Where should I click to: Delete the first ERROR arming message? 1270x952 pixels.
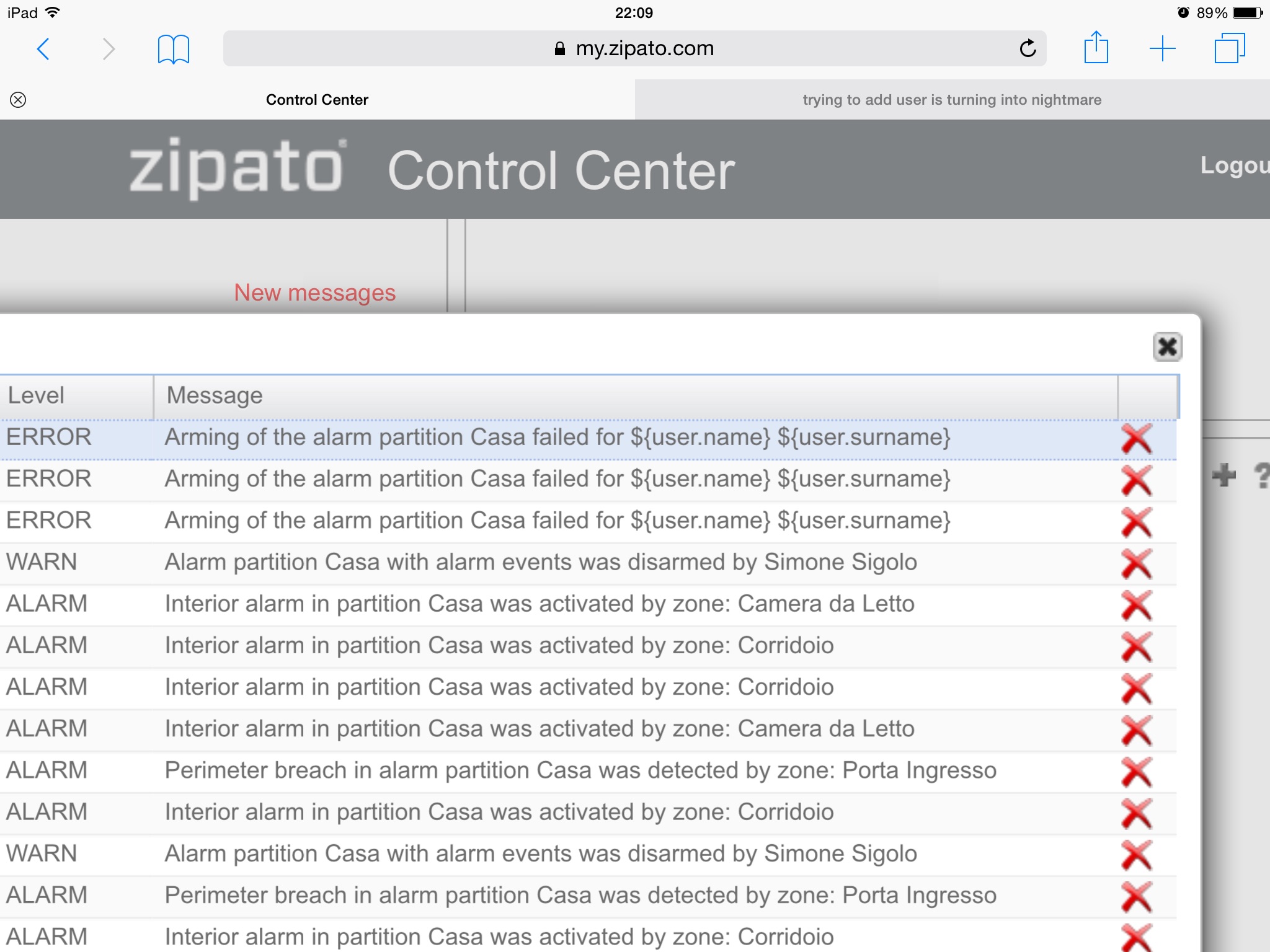pyautogui.click(x=1136, y=439)
